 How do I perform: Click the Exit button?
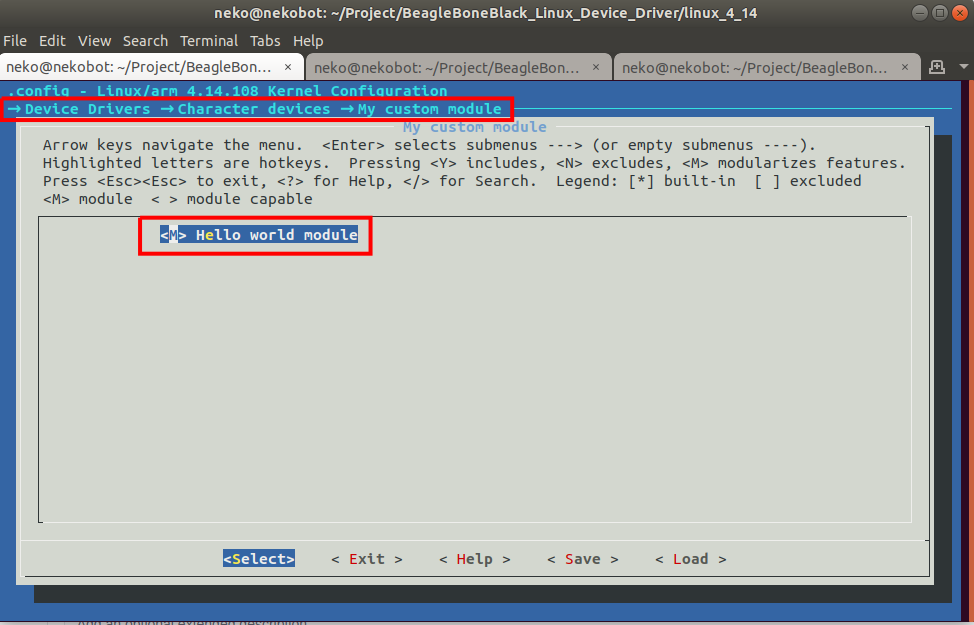pos(366,559)
